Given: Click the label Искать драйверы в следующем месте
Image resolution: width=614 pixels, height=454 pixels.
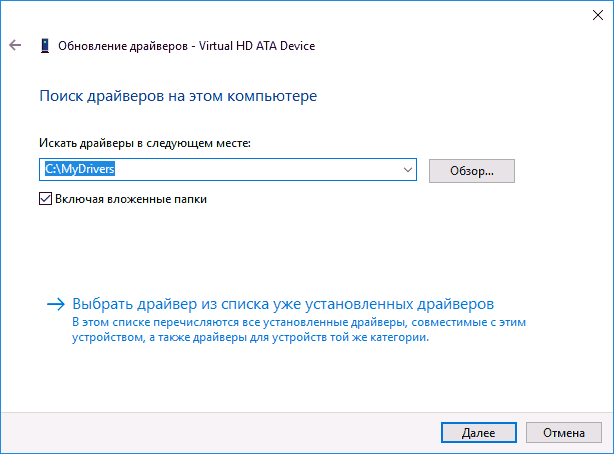Looking at the screenshot, I should click(145, 143).
